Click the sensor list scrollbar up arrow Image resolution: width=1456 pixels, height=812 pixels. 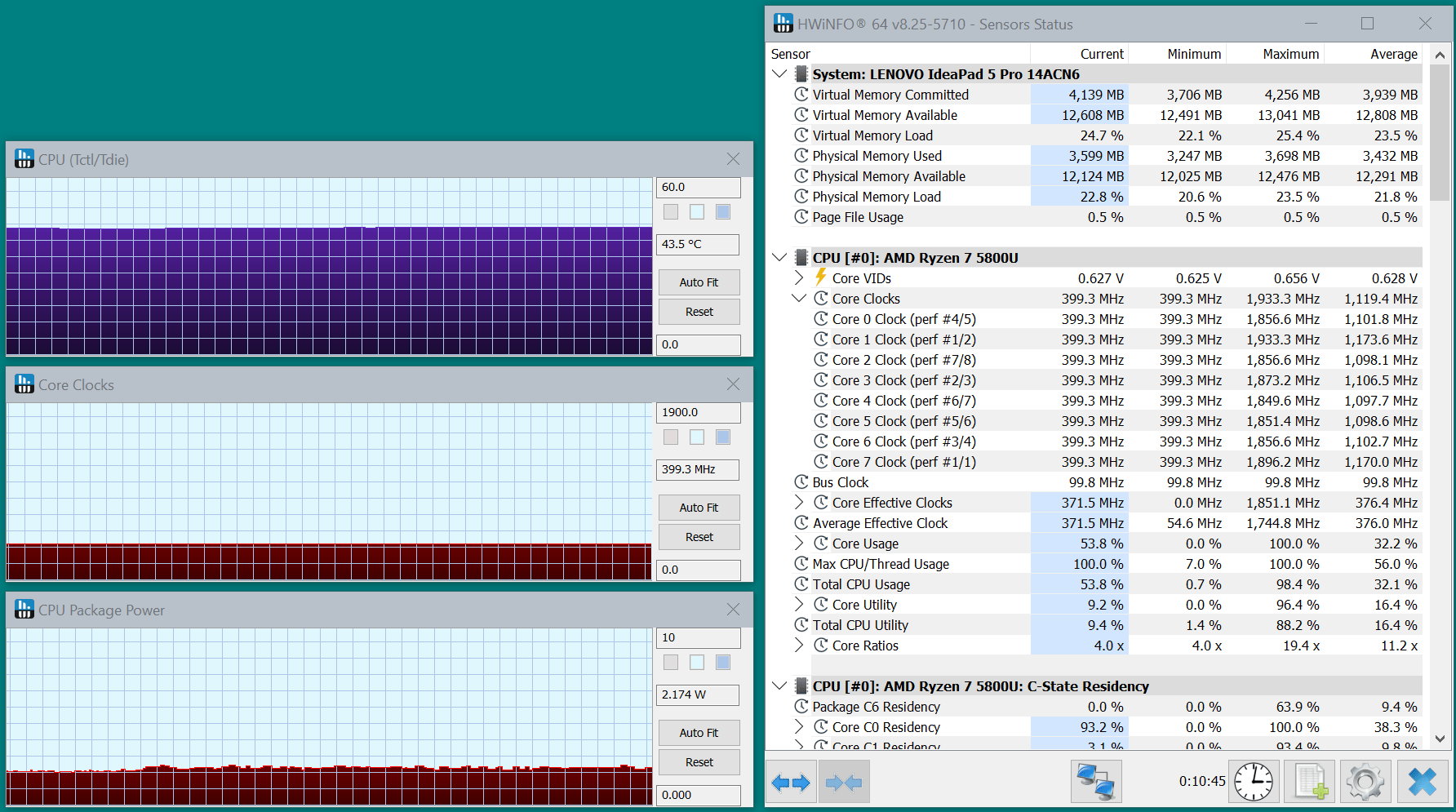(1440, 55)
